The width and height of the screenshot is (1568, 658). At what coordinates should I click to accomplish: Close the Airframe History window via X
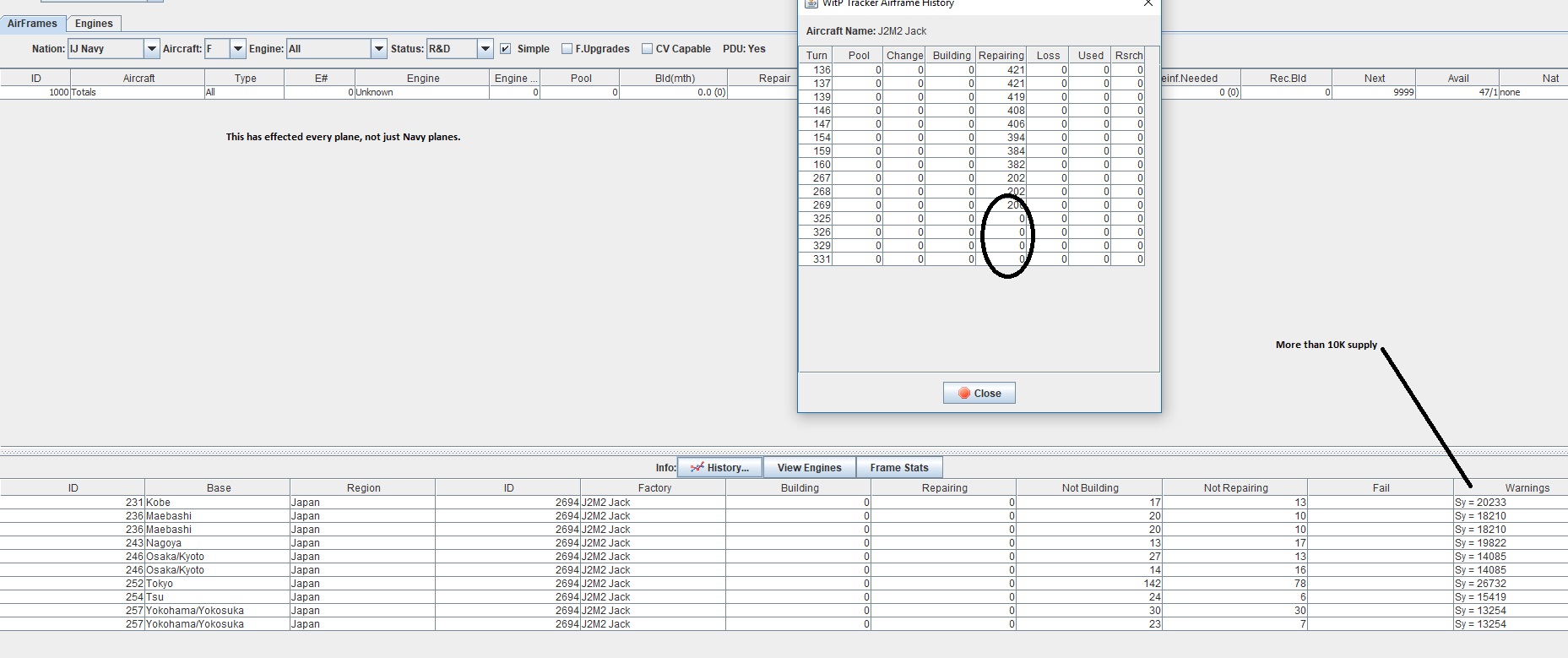pos(1148,3)
